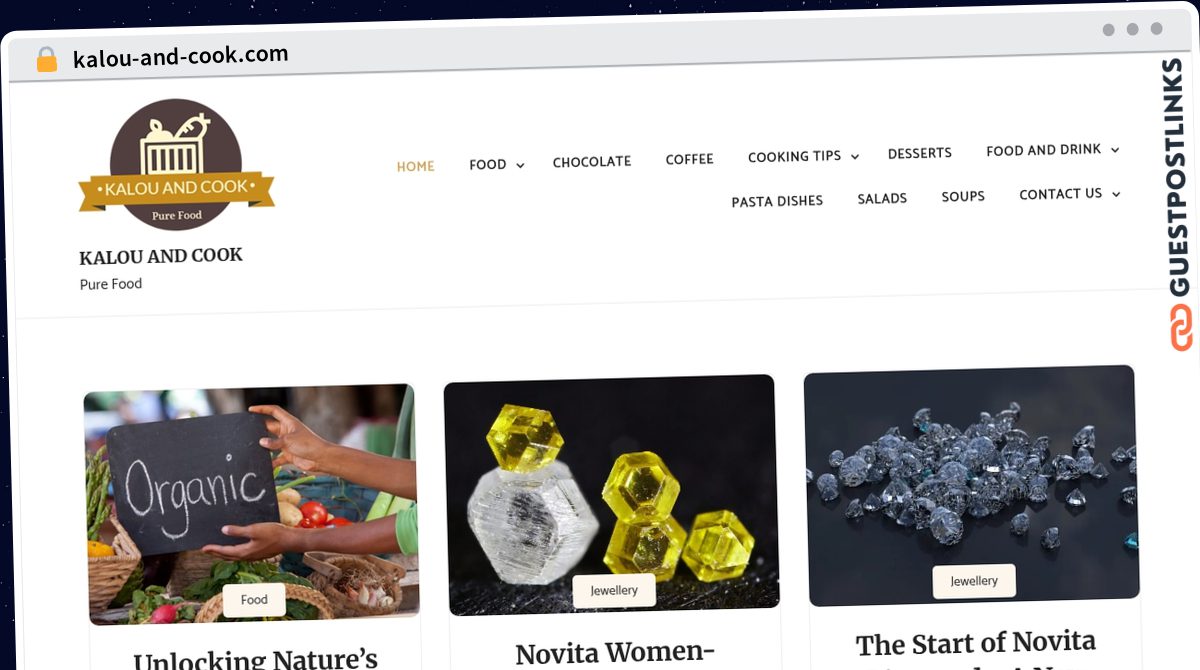
Task: Expand the Cooking Tips submenu chevron
Action: [854, 157]
